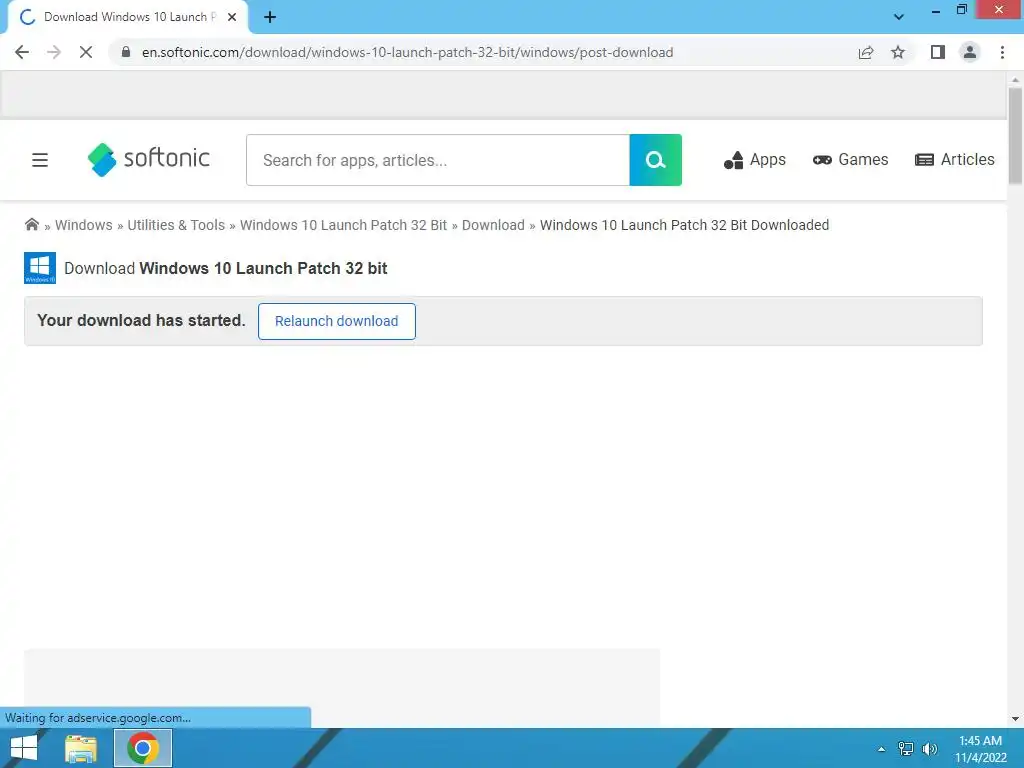Screen dimensions: 1024x768
Task: Open the taskbar clock and date
Action: [981, 749]
